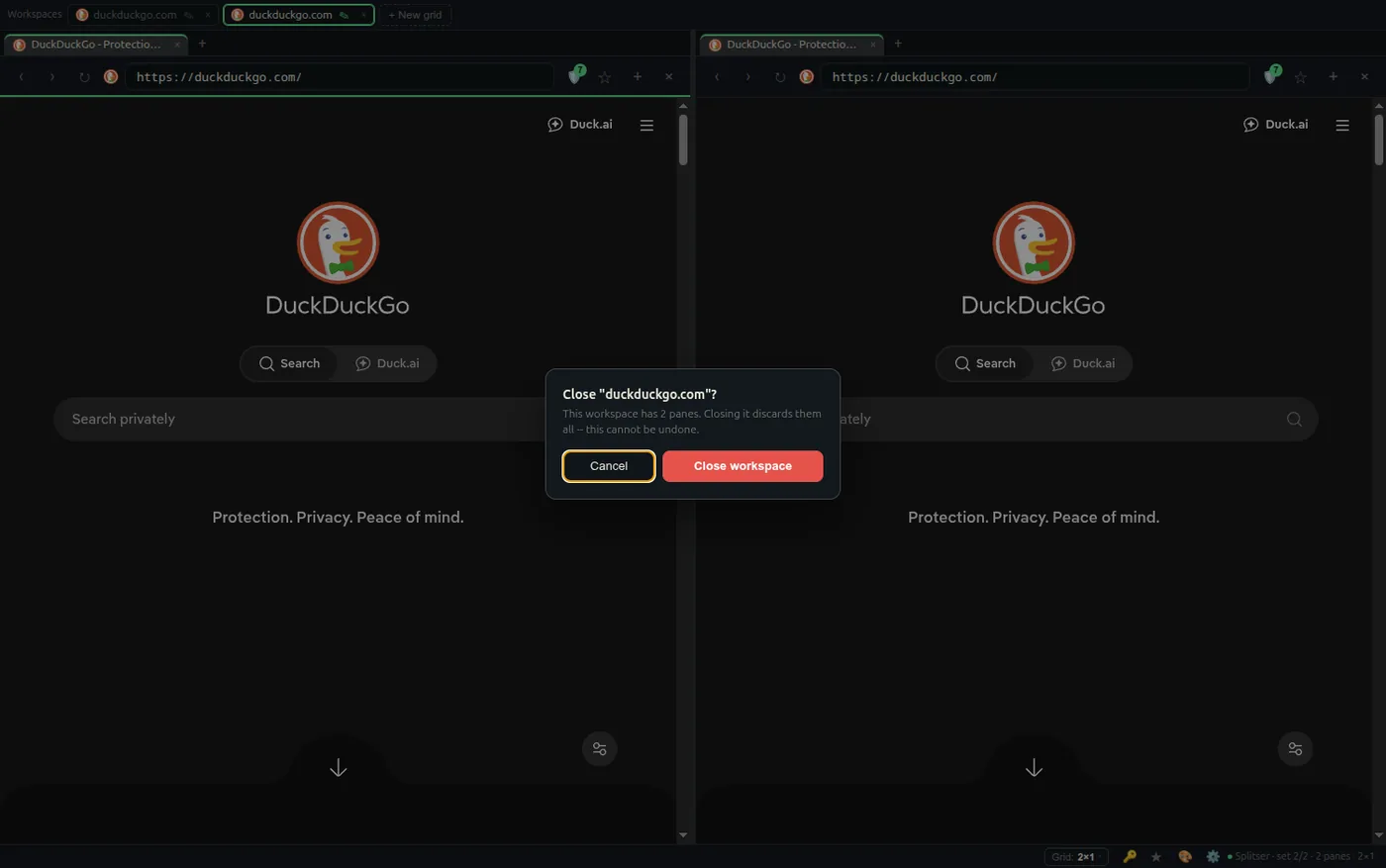Go forward in the right pane
The image size is (1386, 868).
click(x=748, y=76)
